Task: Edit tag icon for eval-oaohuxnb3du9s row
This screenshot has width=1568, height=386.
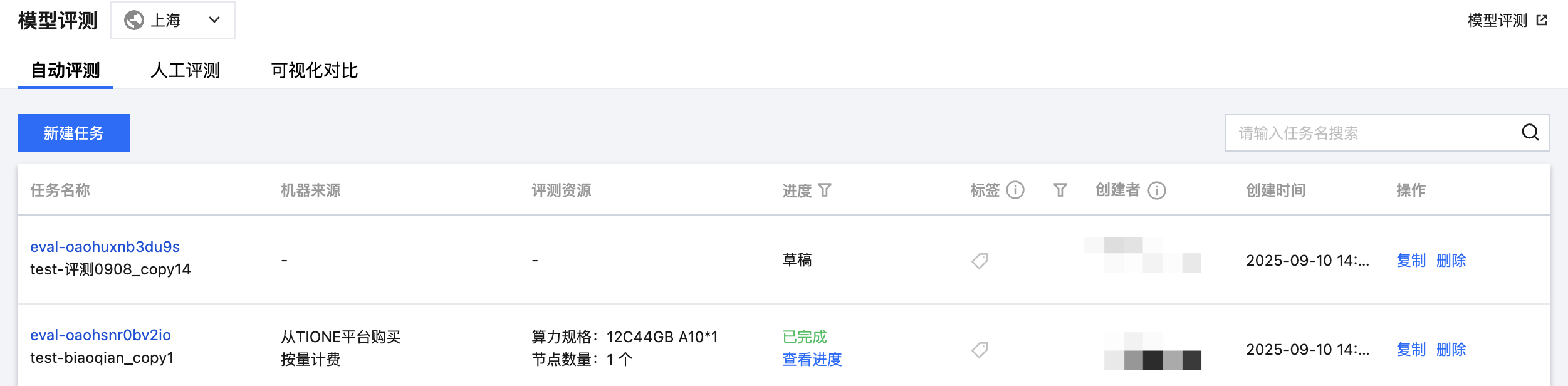Action: pyautogui.click(x=980, y=261)
